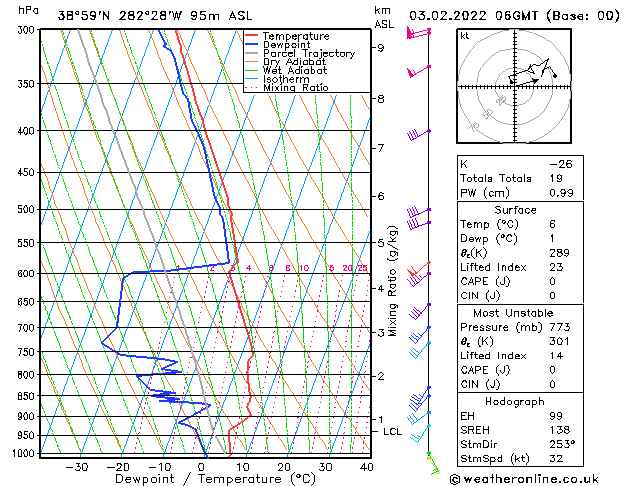The height and width of the screenshot is (486, 629).
Task: Select the 'Isotherm' legend label
Action: 286,79
